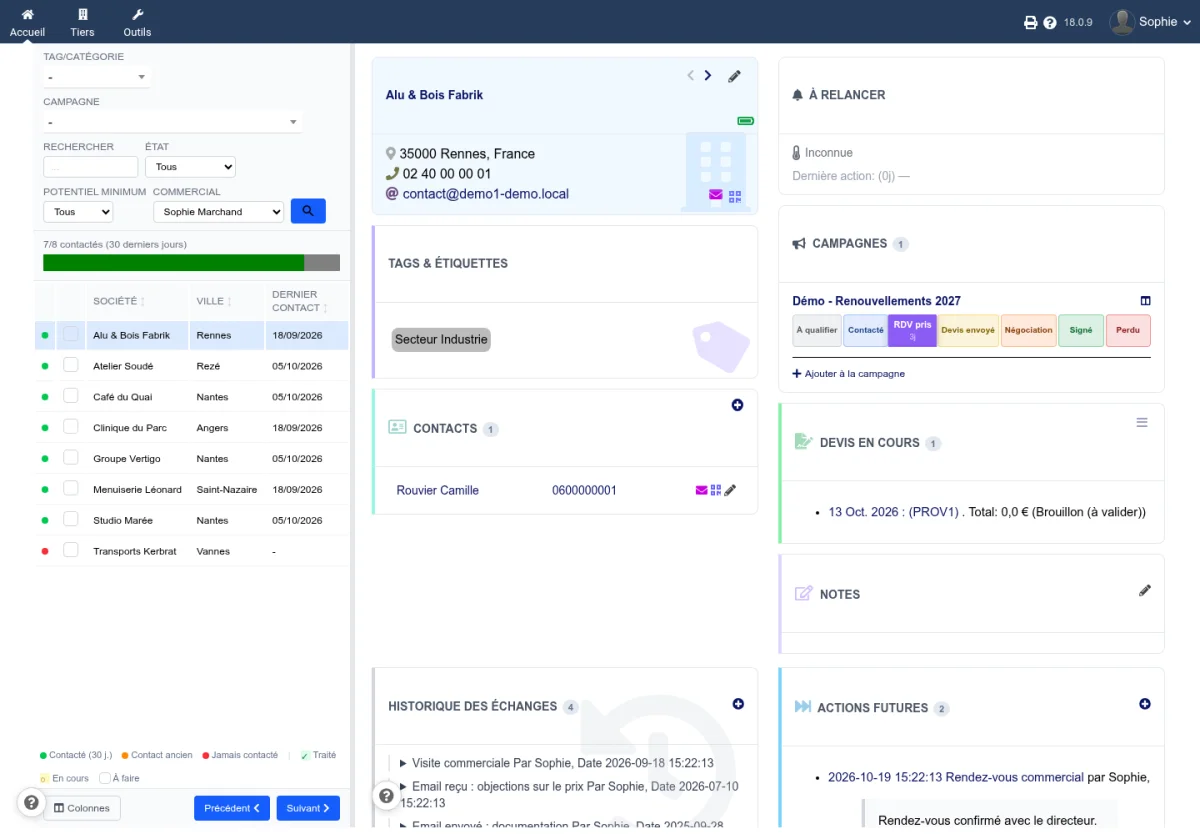The height and width of the screenshot is (834, 1200).
Task: Select the purple RDV pris stage
Action: 912,331
